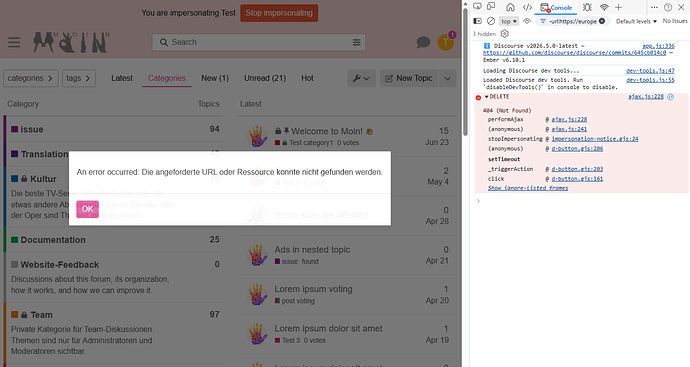Open DevTools Welcome home icon
The height and width of the screenshot is (367, 690).
pyautogui.click(x=510, y=7)
